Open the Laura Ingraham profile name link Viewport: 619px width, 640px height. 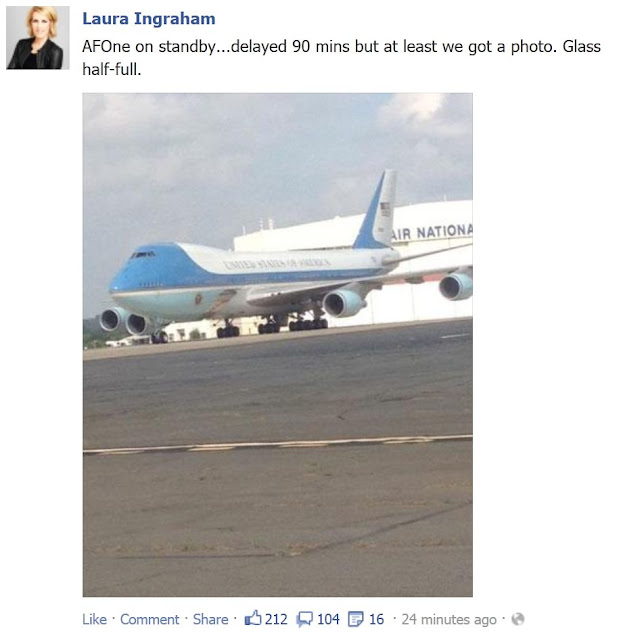[149, 19]
